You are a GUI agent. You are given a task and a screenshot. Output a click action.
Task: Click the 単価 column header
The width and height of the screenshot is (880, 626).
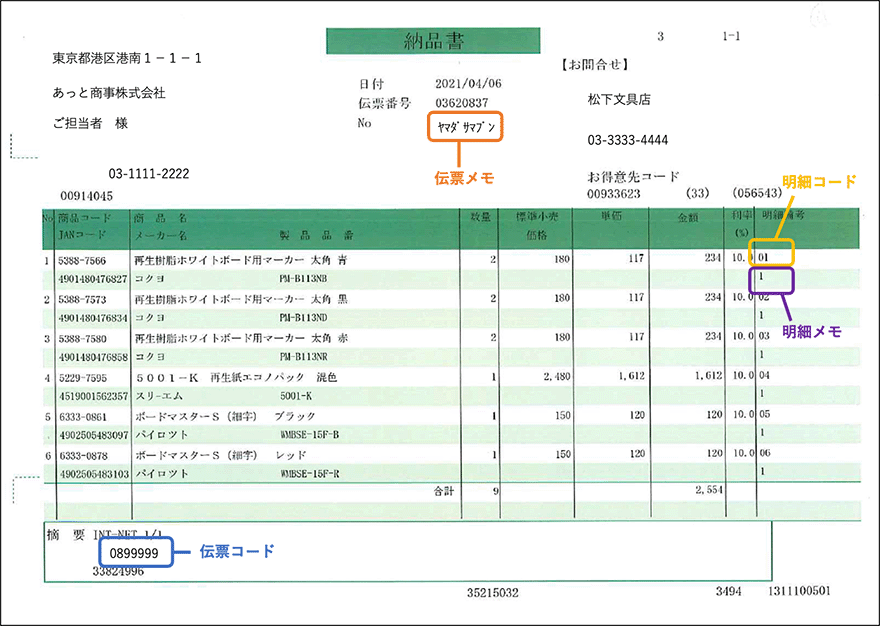coord(611,217)
